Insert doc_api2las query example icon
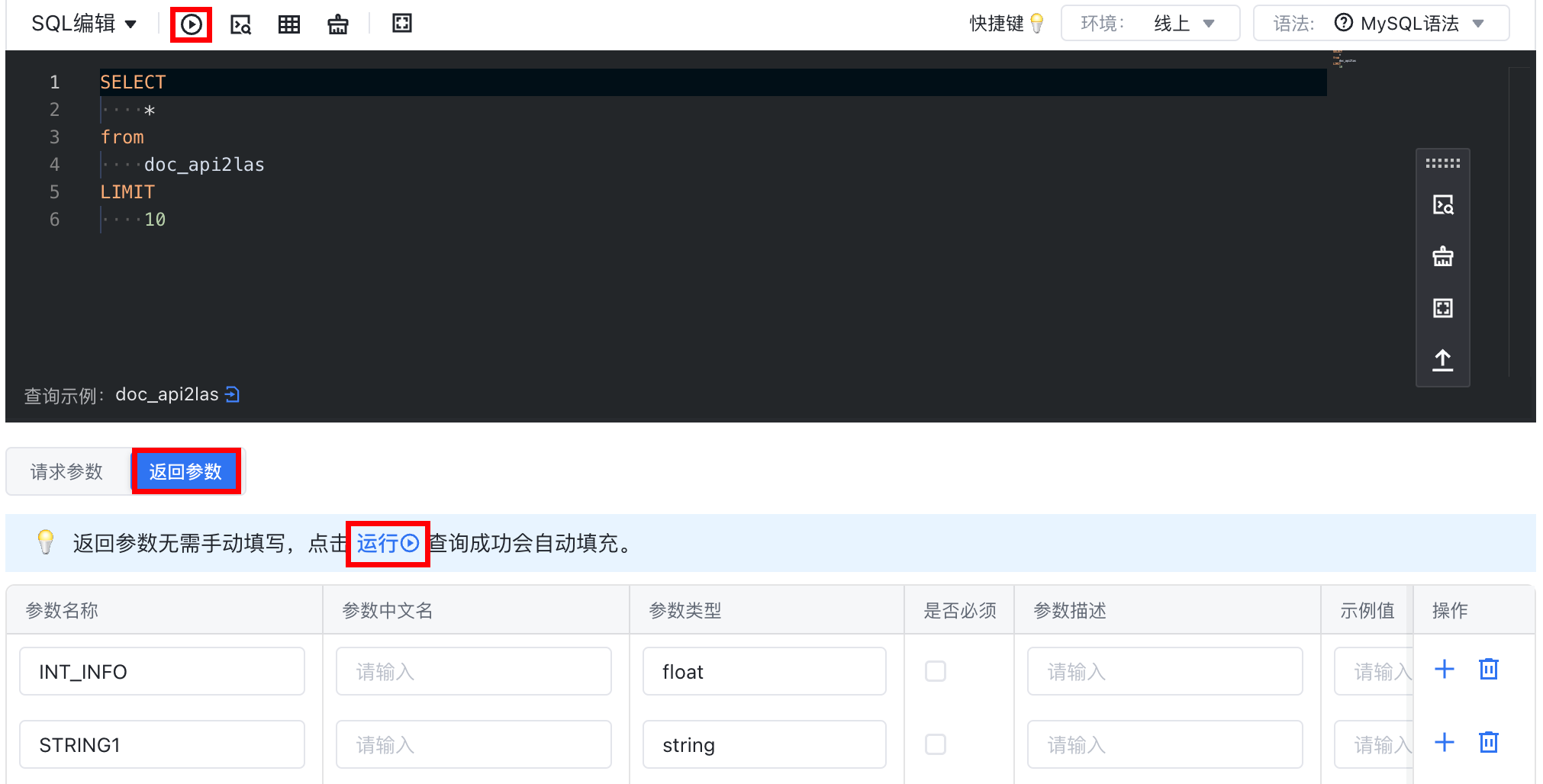Screen dimensions: 1543x784 [233, 394]
